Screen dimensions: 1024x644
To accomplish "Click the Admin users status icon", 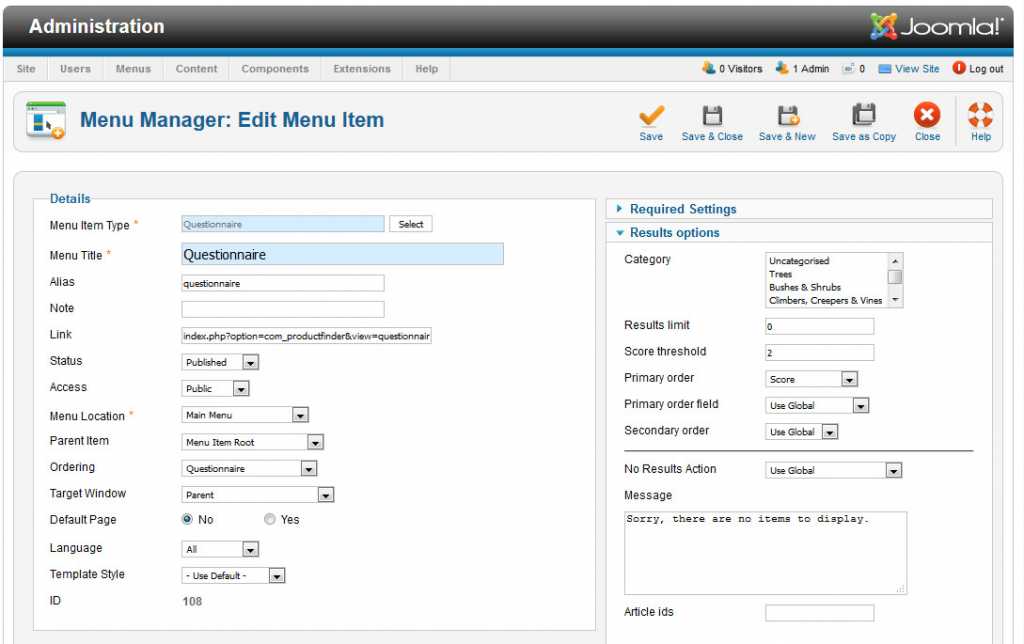I will point(782,68).
